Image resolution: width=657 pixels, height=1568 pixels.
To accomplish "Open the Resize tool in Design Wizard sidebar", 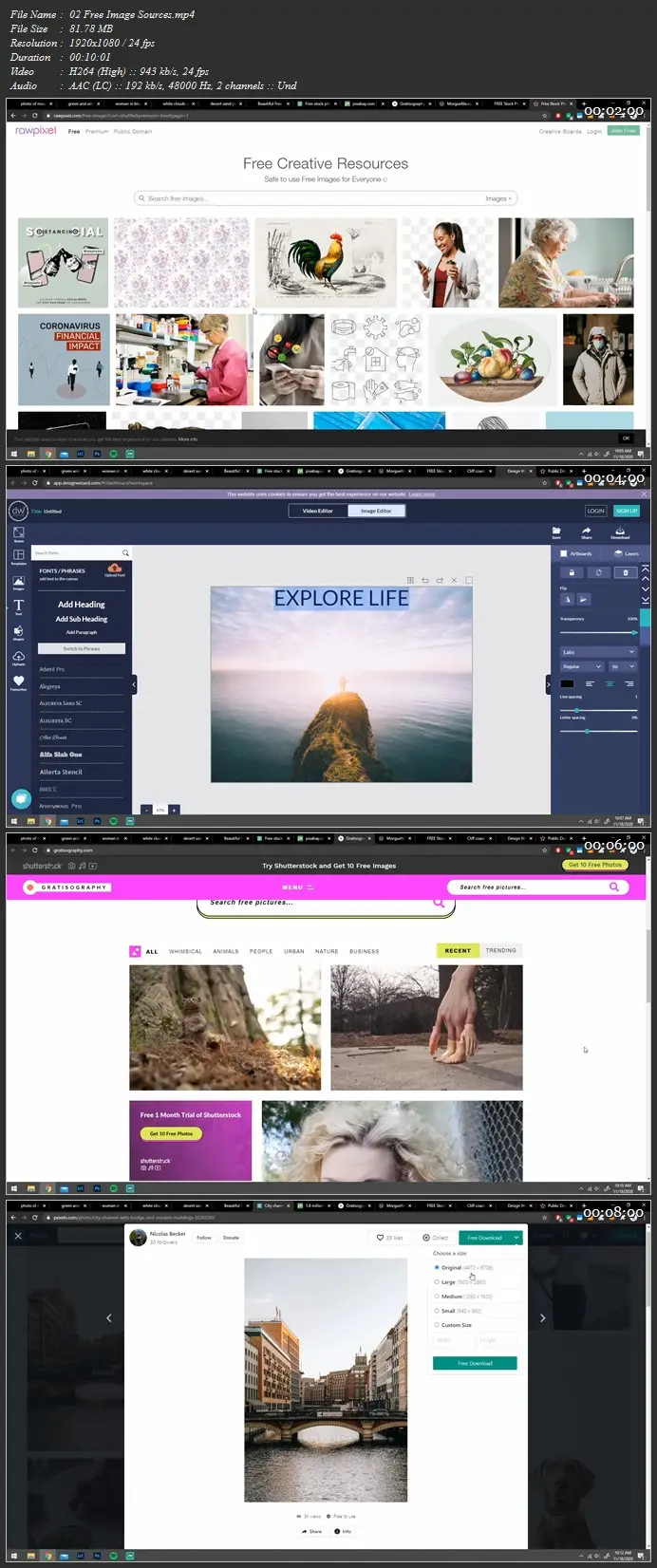I will pos(19,534).
